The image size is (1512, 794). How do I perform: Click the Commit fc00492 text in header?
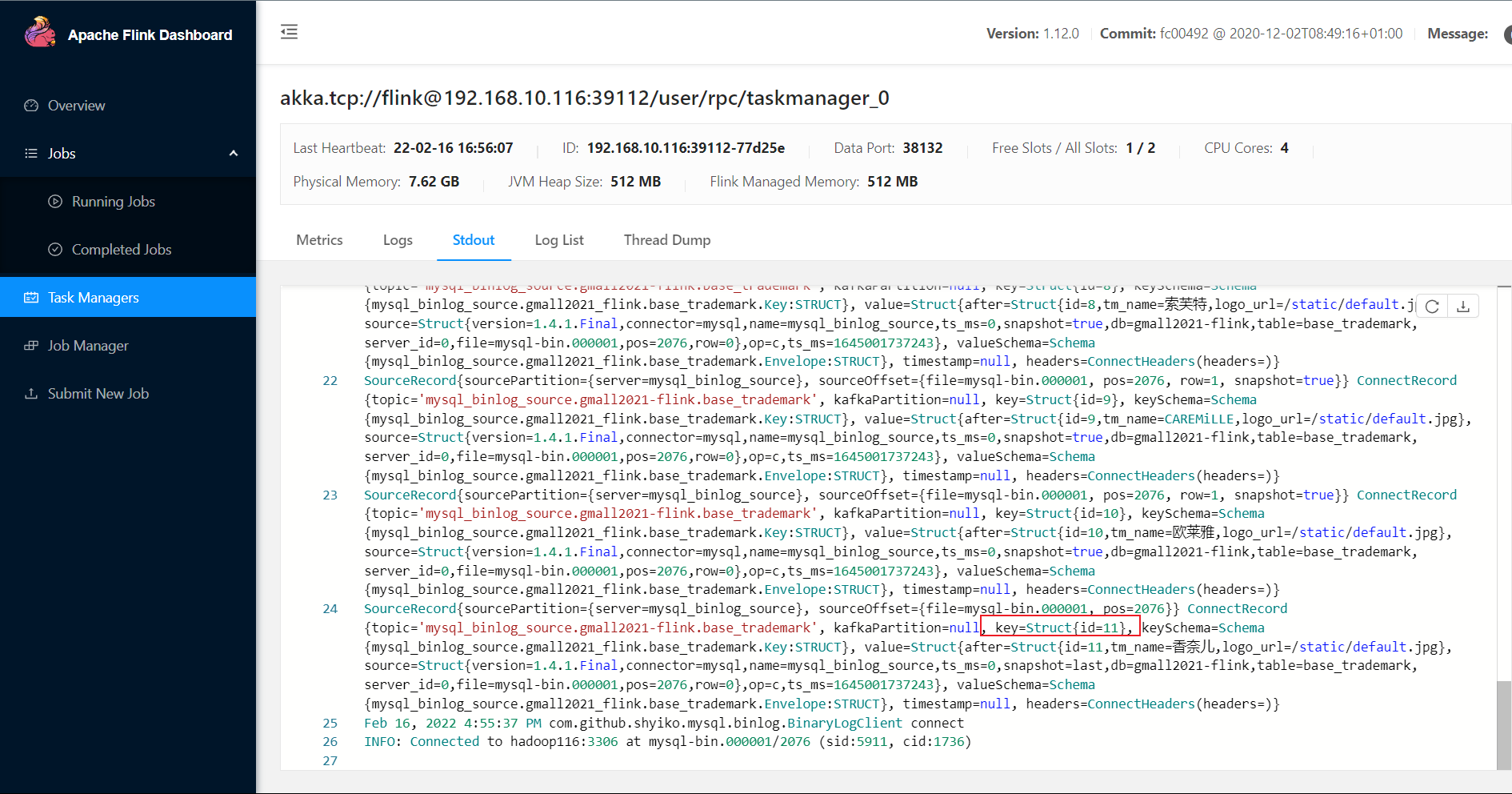[x=1251, y=34]
